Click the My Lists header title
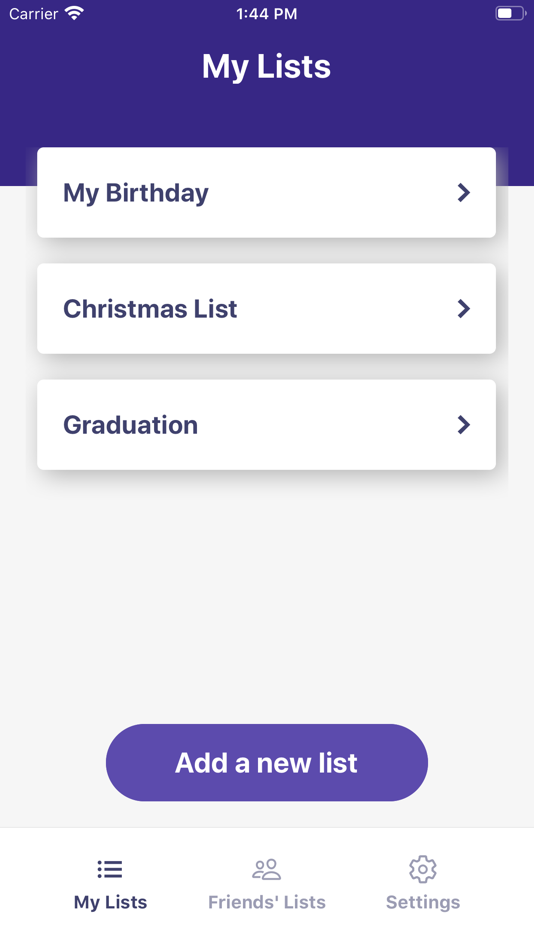 266,66
